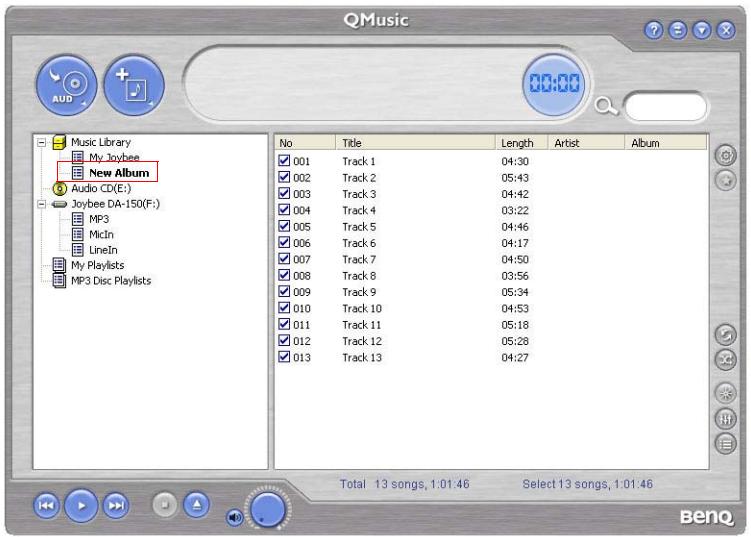Select the Track 9 title
The image size is (751, 537).
[359, 292]
